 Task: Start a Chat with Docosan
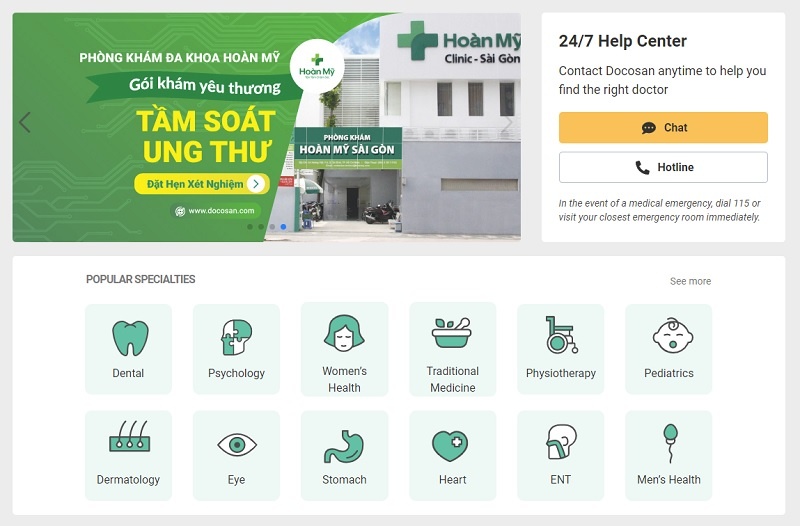tap(663, 128)
